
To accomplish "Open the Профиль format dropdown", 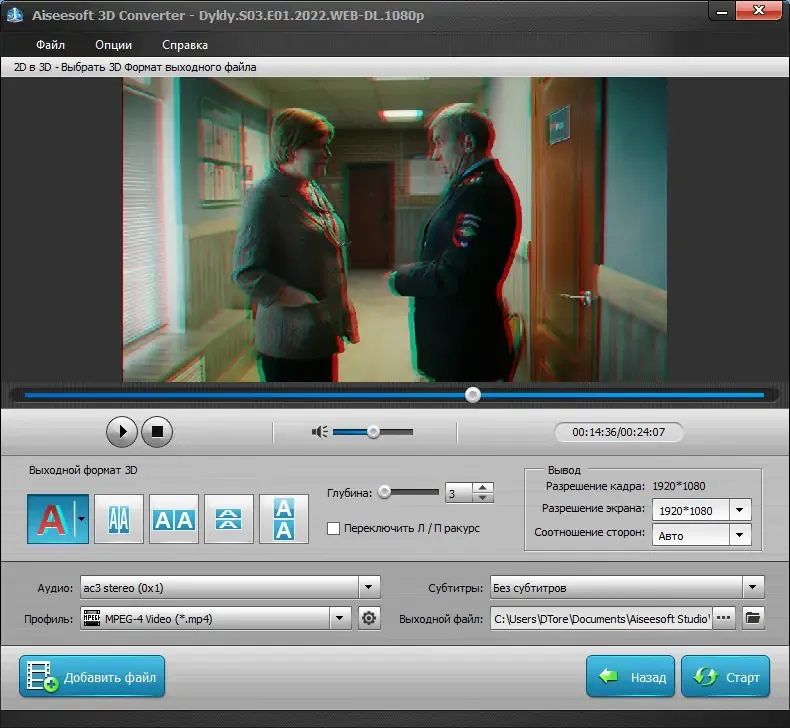I will click(340, 618).
